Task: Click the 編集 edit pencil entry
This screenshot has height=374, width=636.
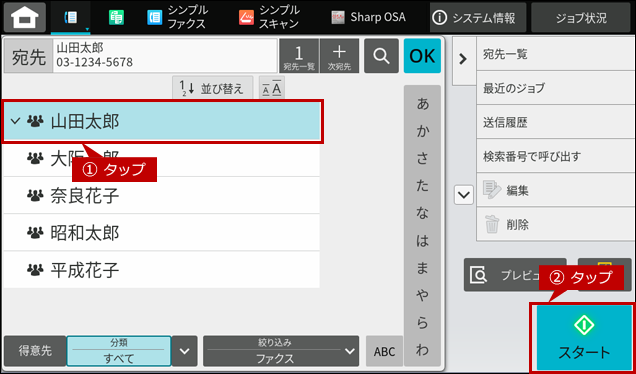Action: (556, 190)
